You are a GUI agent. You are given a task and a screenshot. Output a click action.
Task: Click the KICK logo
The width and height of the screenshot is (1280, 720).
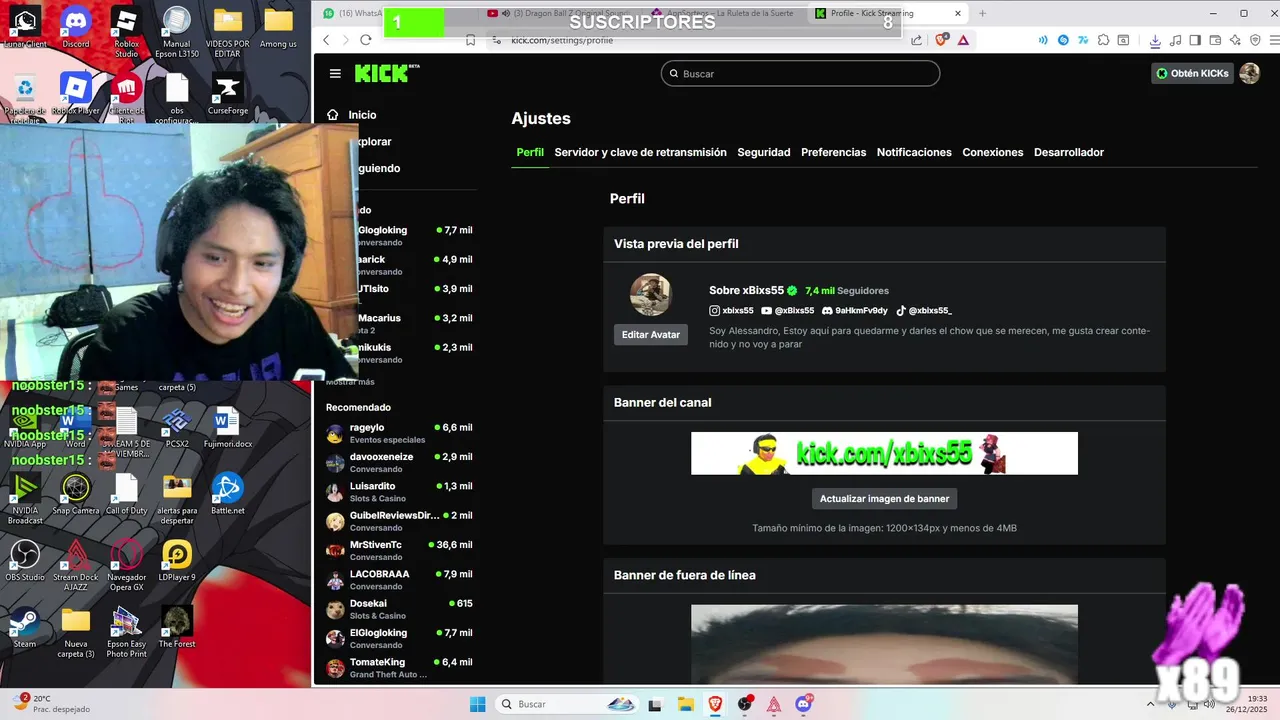tap(386, 74)
